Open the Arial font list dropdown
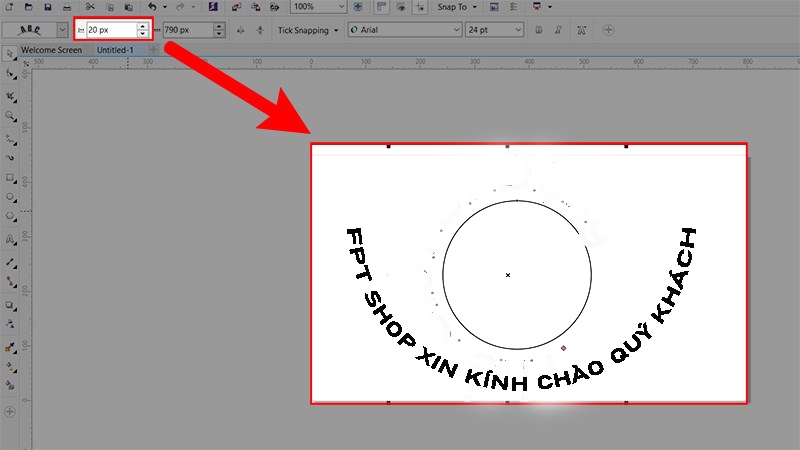This screenshot has height=450, width=800. (457, 30)
